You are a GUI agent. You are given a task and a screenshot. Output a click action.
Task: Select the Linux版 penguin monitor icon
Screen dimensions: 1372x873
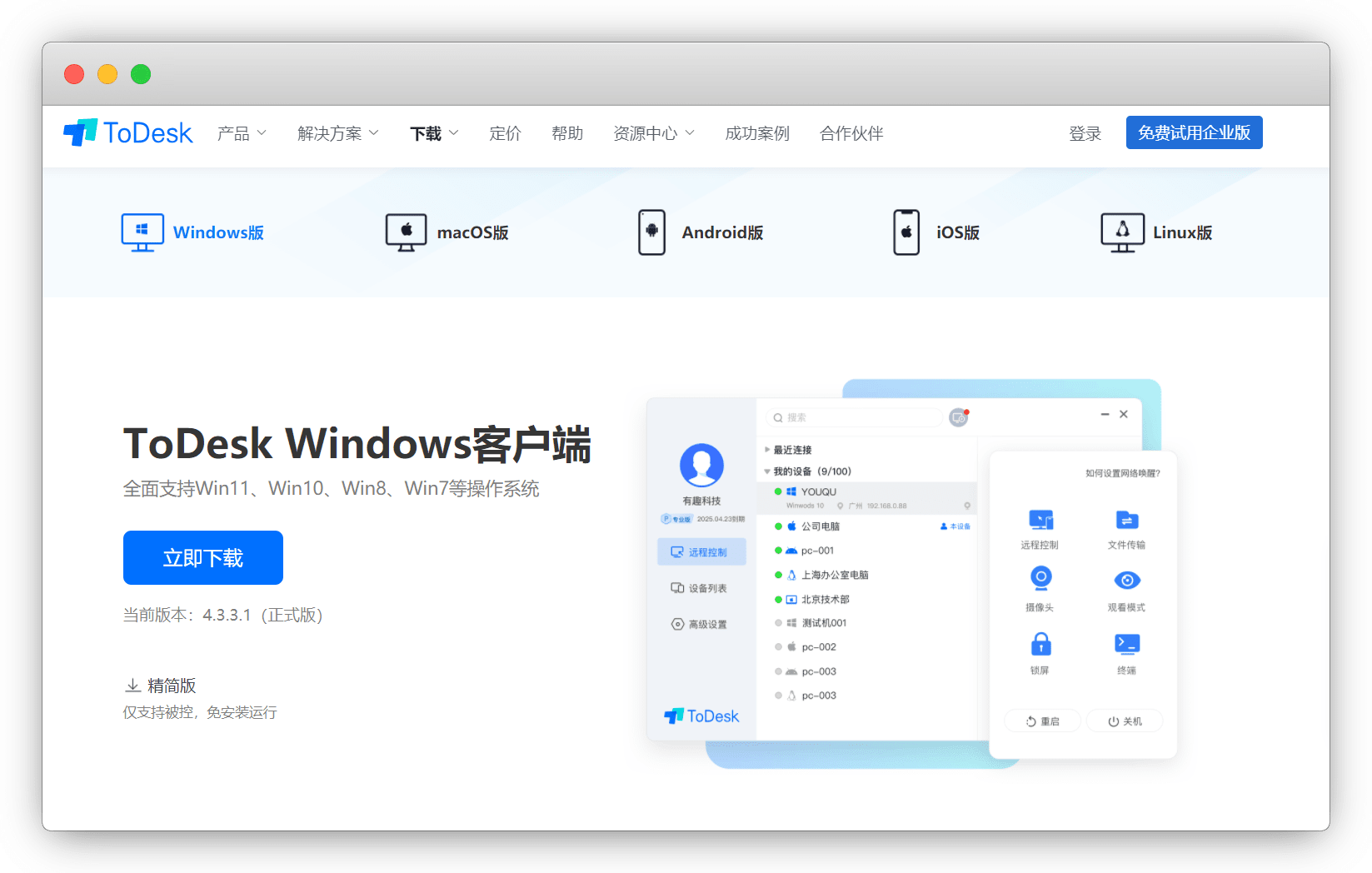[1122, 232]
